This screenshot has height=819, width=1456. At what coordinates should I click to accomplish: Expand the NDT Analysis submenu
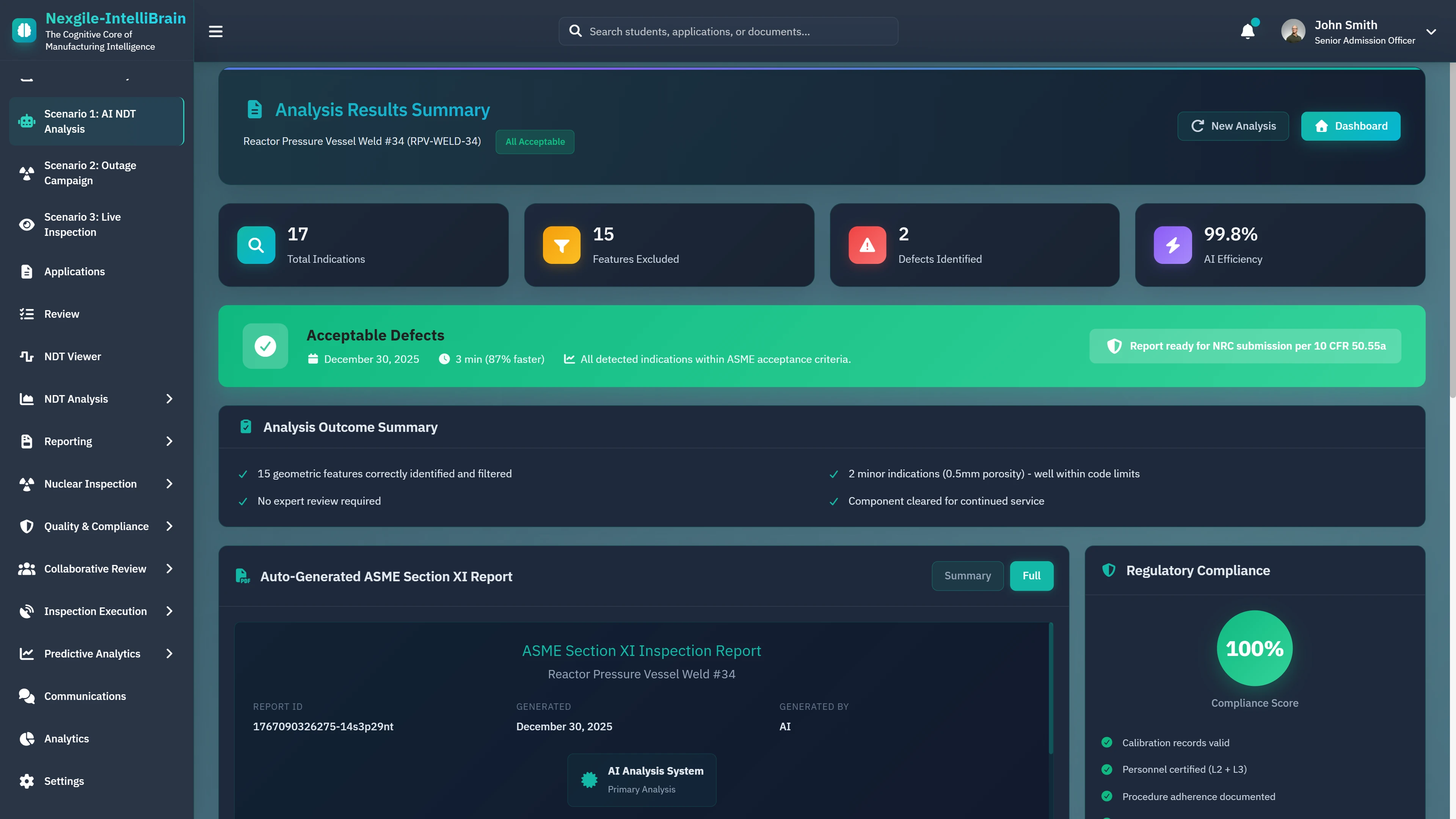click(169, 399)
